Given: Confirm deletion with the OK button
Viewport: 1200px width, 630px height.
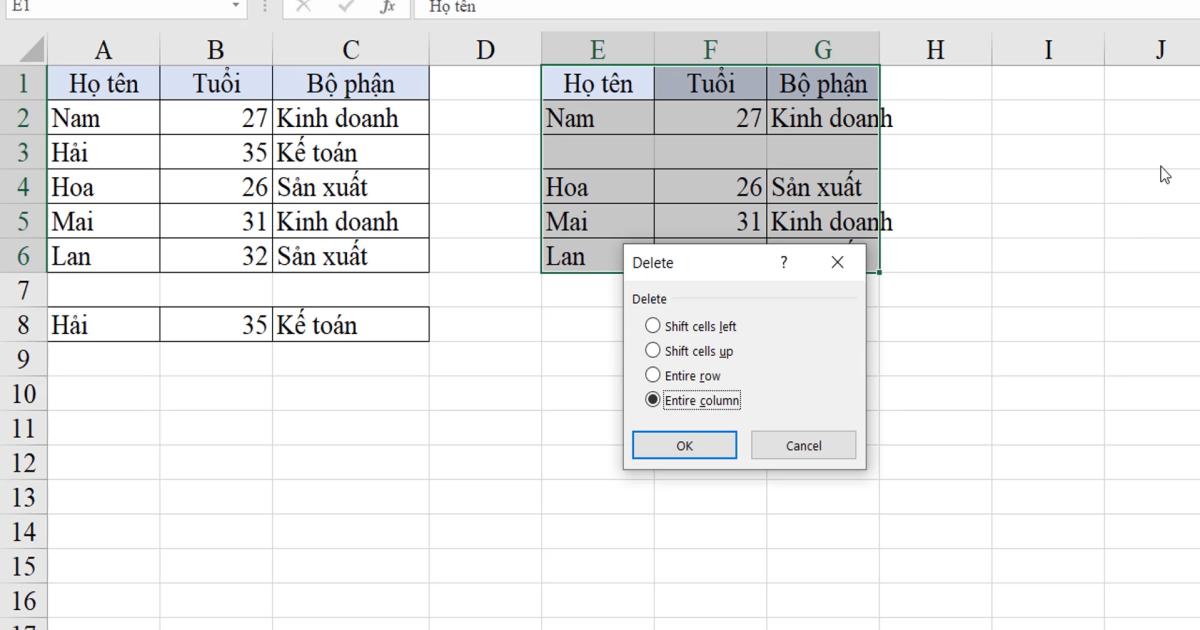Looking at the screenshot, I should click(x=684, y=444).
